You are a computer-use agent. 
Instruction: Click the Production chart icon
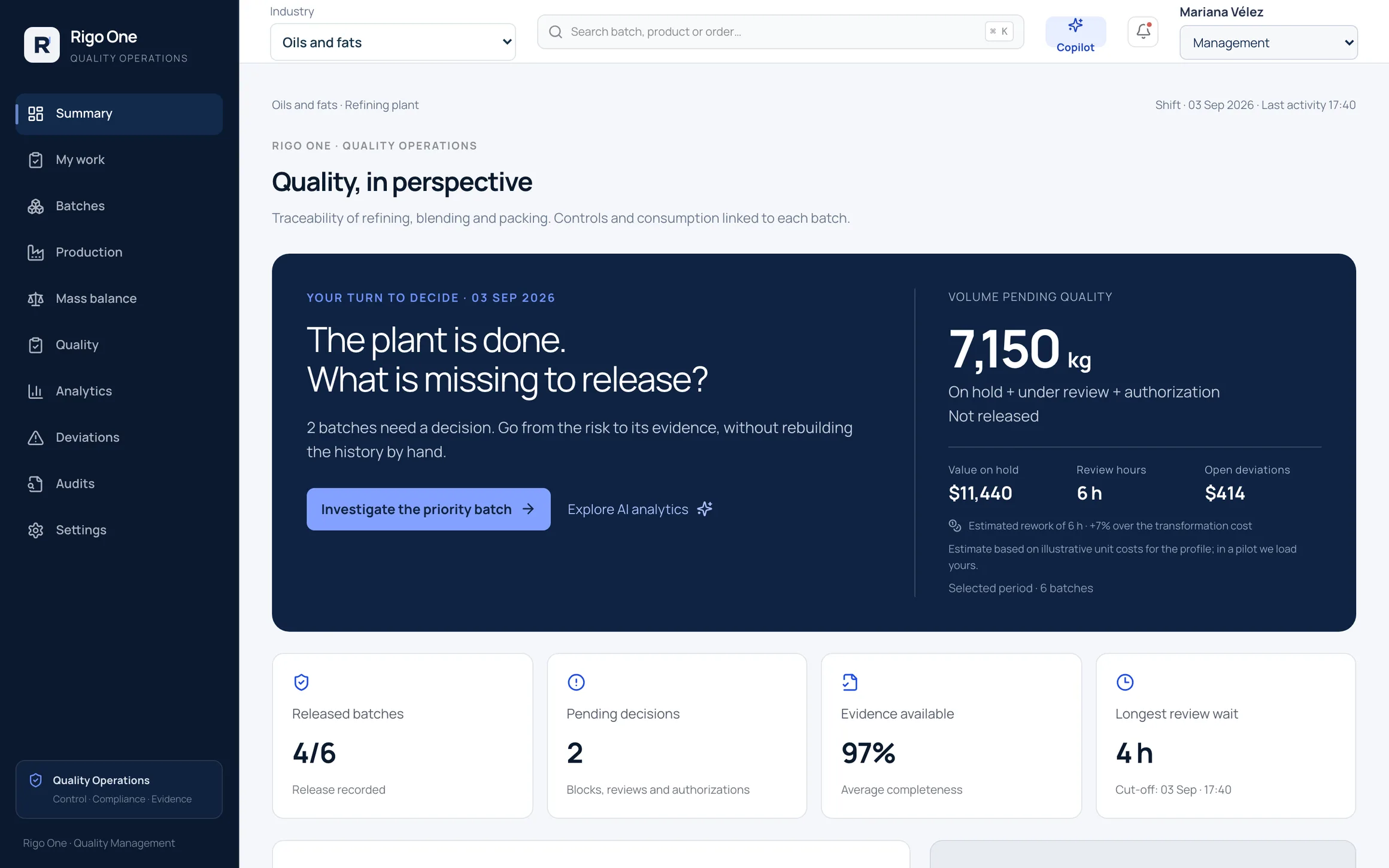36,253
